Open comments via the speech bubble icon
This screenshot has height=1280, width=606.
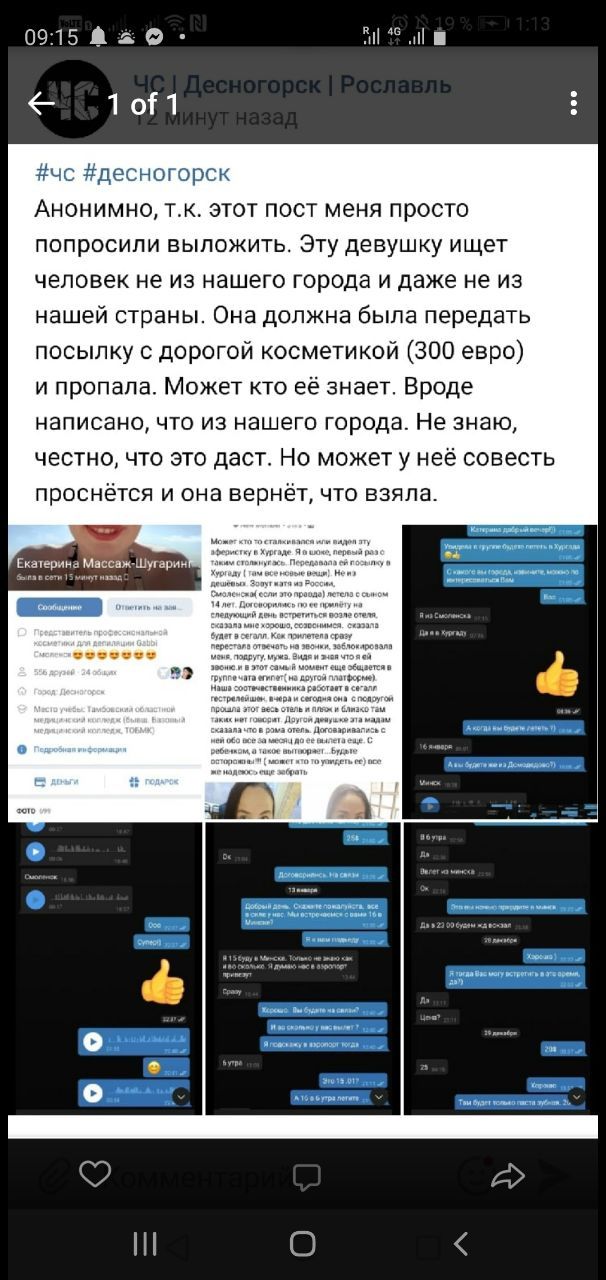point(307,1176)
